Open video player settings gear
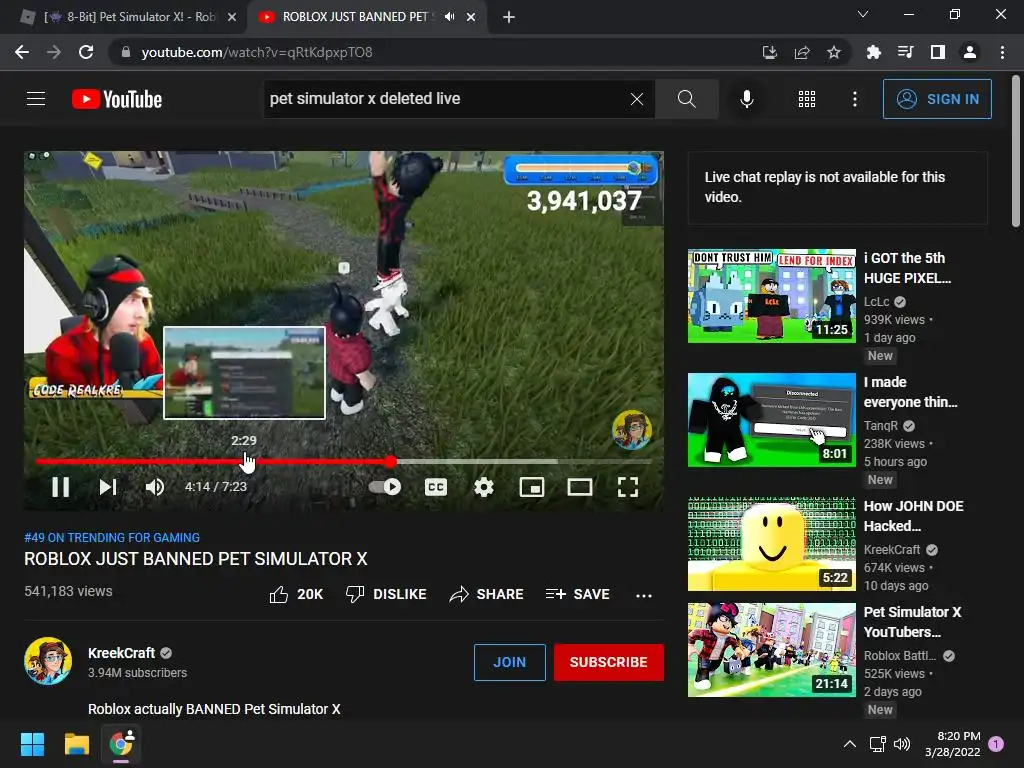Screen dimensions: 1024x768 click(x=484, y=487)
